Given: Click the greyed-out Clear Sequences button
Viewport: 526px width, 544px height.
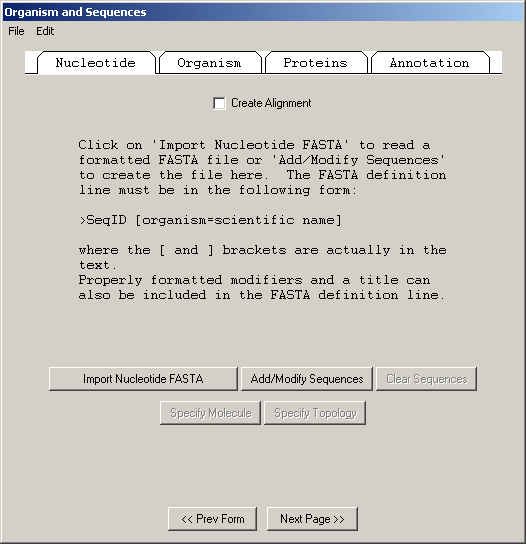Looking at the screenshot, I should point(426,379).
